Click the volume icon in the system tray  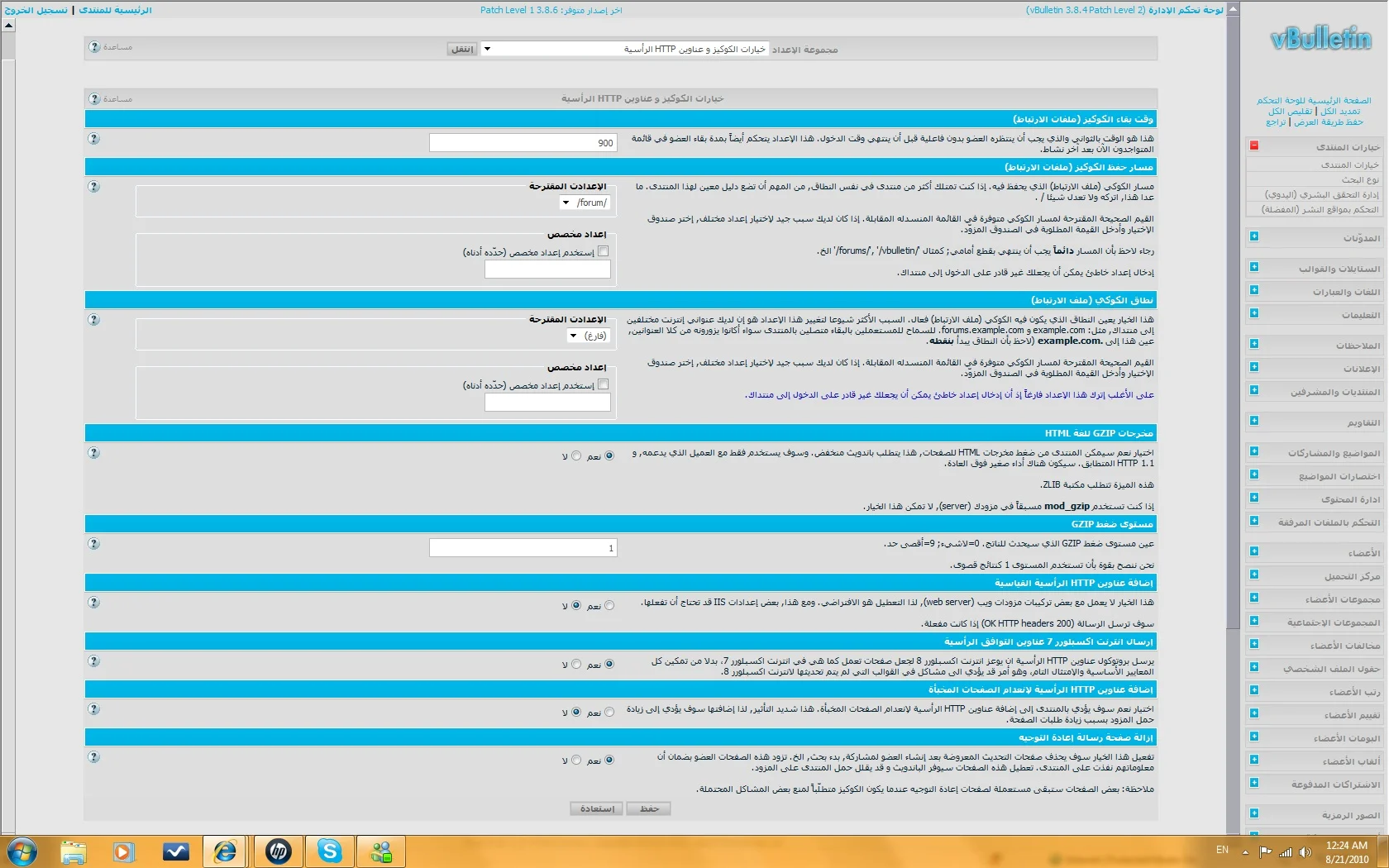coord(1305,851)
